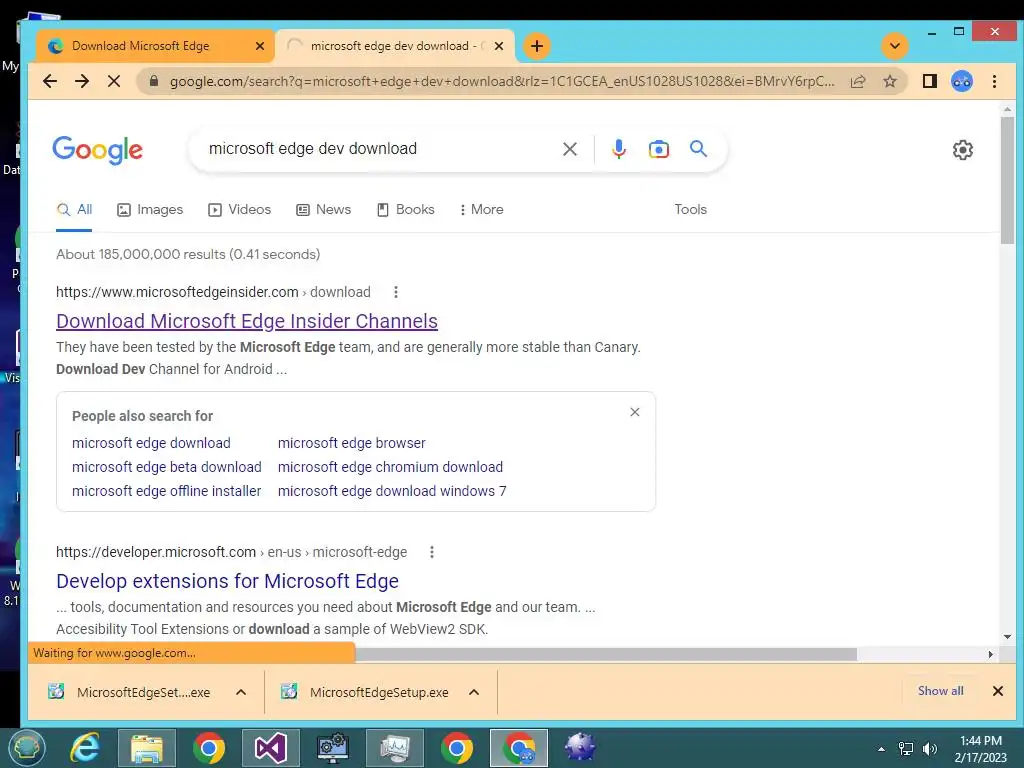Open options for developer.microsoft.com result
The height and width of the screenshot is (768, 1024).
(432, 552)
